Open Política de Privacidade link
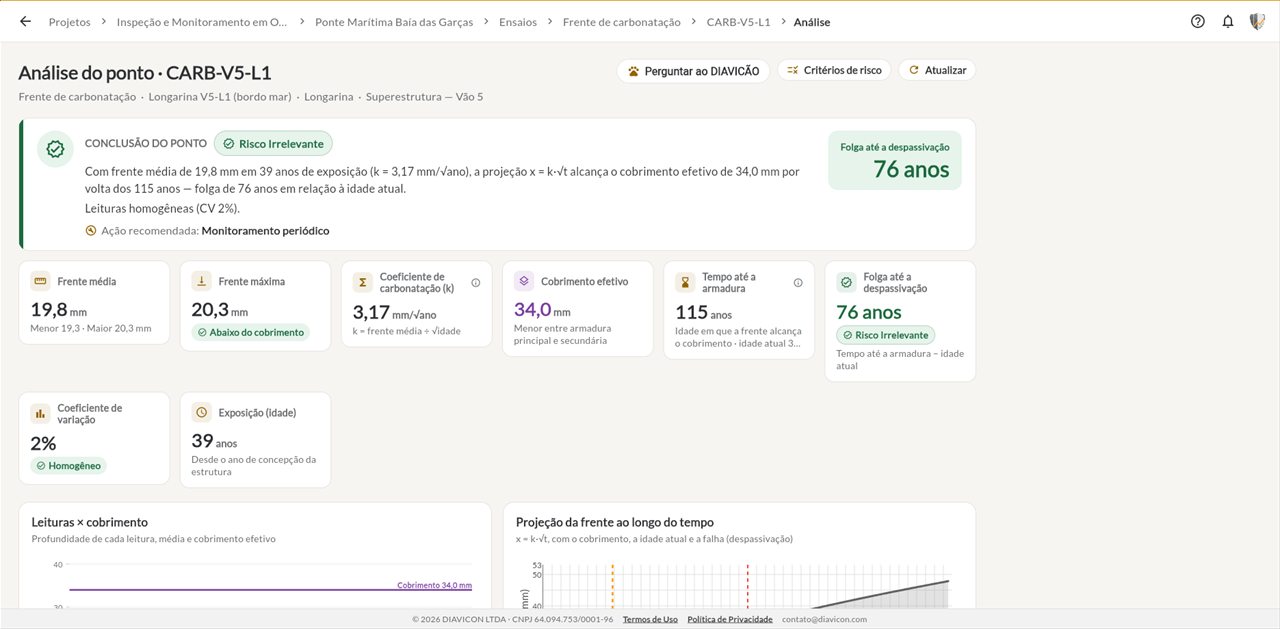 point(730,619)
